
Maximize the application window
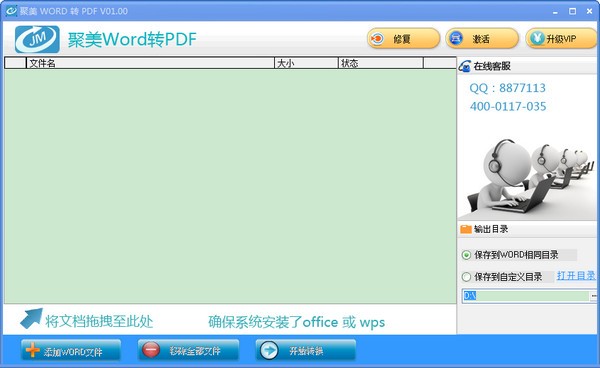coord(572,11)
